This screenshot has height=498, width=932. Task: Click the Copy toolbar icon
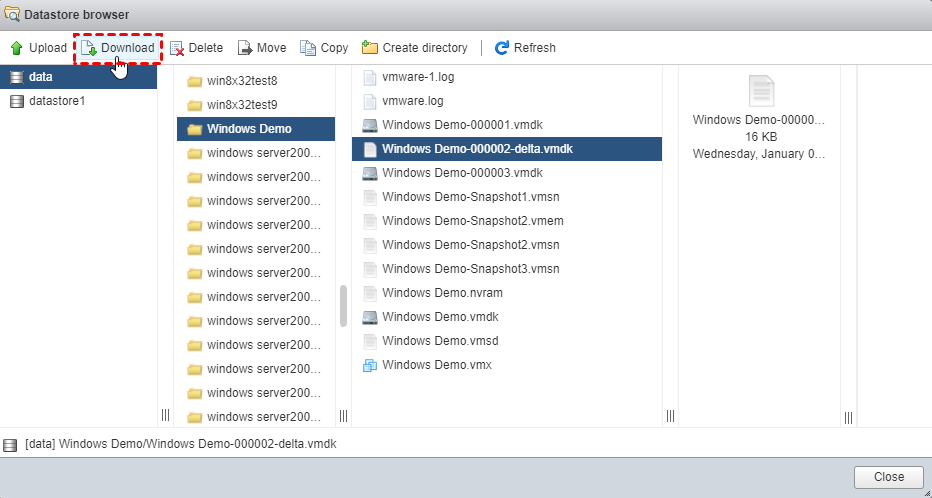tap(308, 48)
